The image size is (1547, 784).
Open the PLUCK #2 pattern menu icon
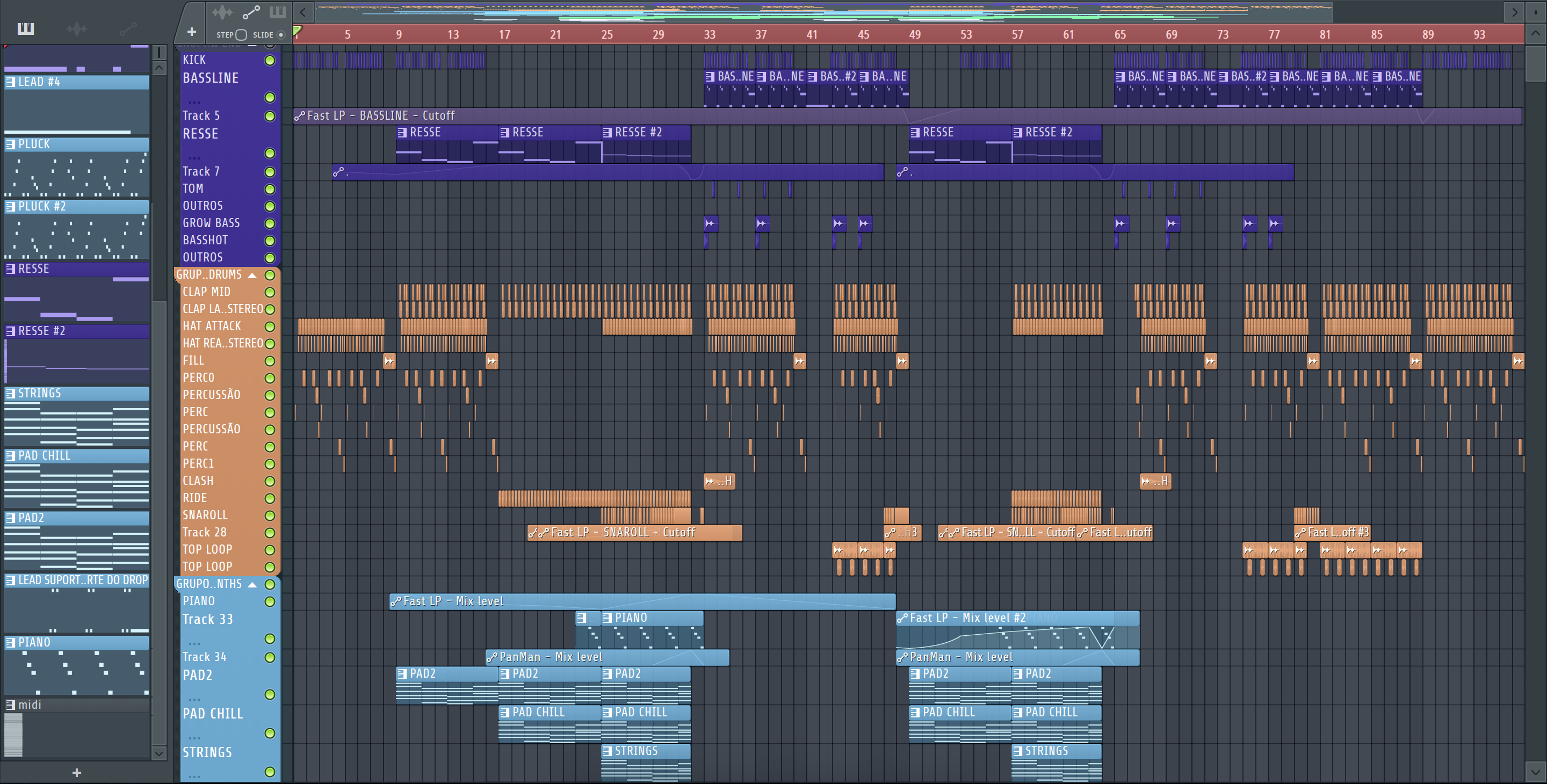[10, 207]
